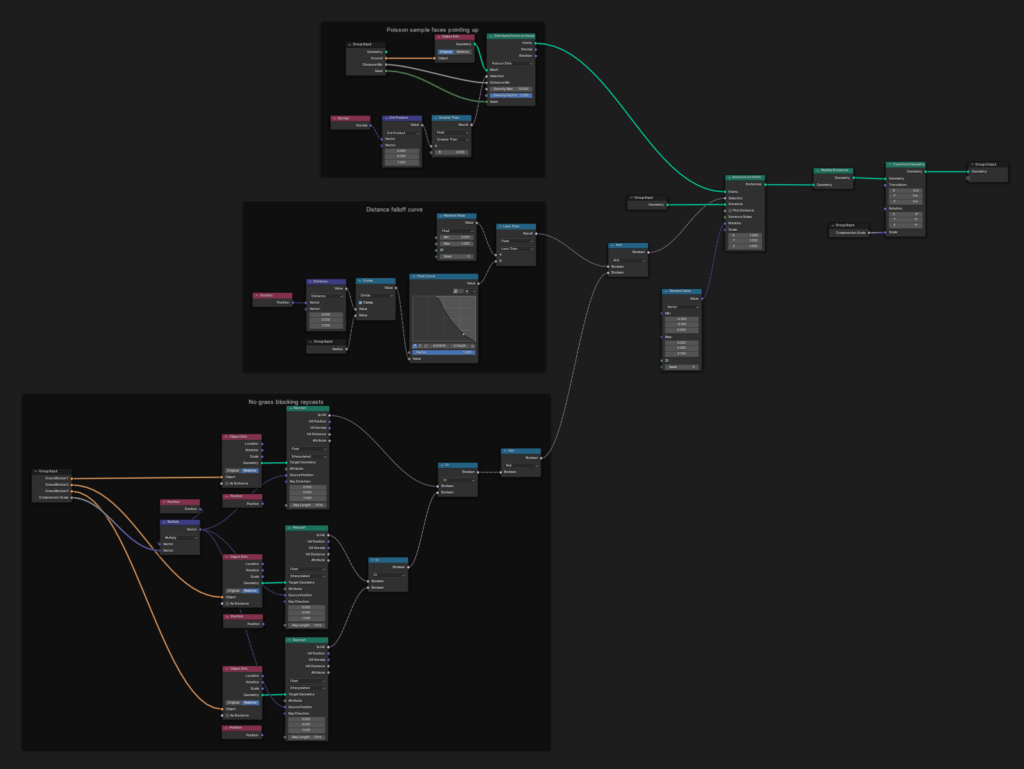Open the Or dropdown feeding the Not node
This screenshot has height=769, width=1024.
point(458,480)
